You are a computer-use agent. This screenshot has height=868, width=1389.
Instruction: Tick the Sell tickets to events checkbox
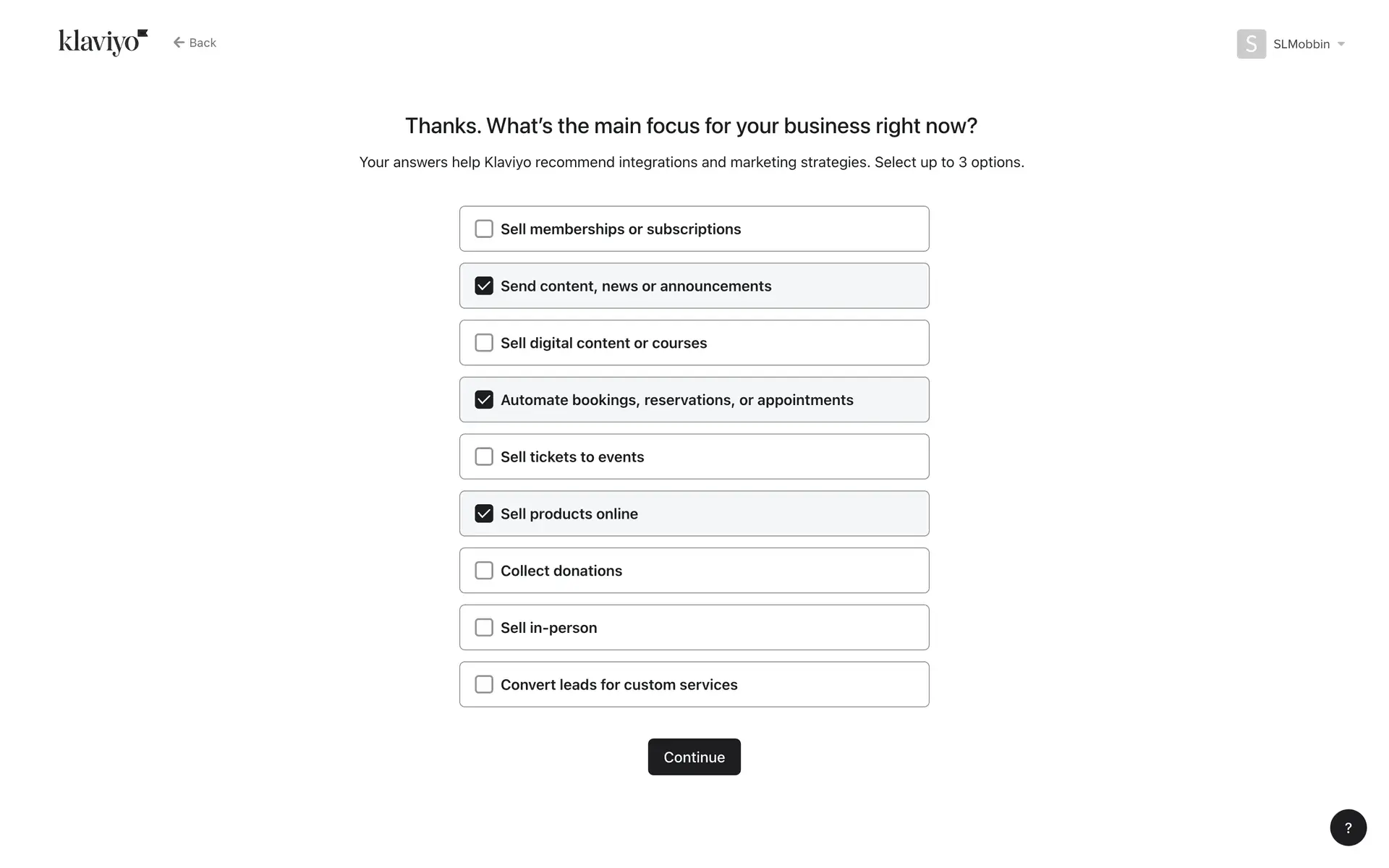[x=484, y=457]
